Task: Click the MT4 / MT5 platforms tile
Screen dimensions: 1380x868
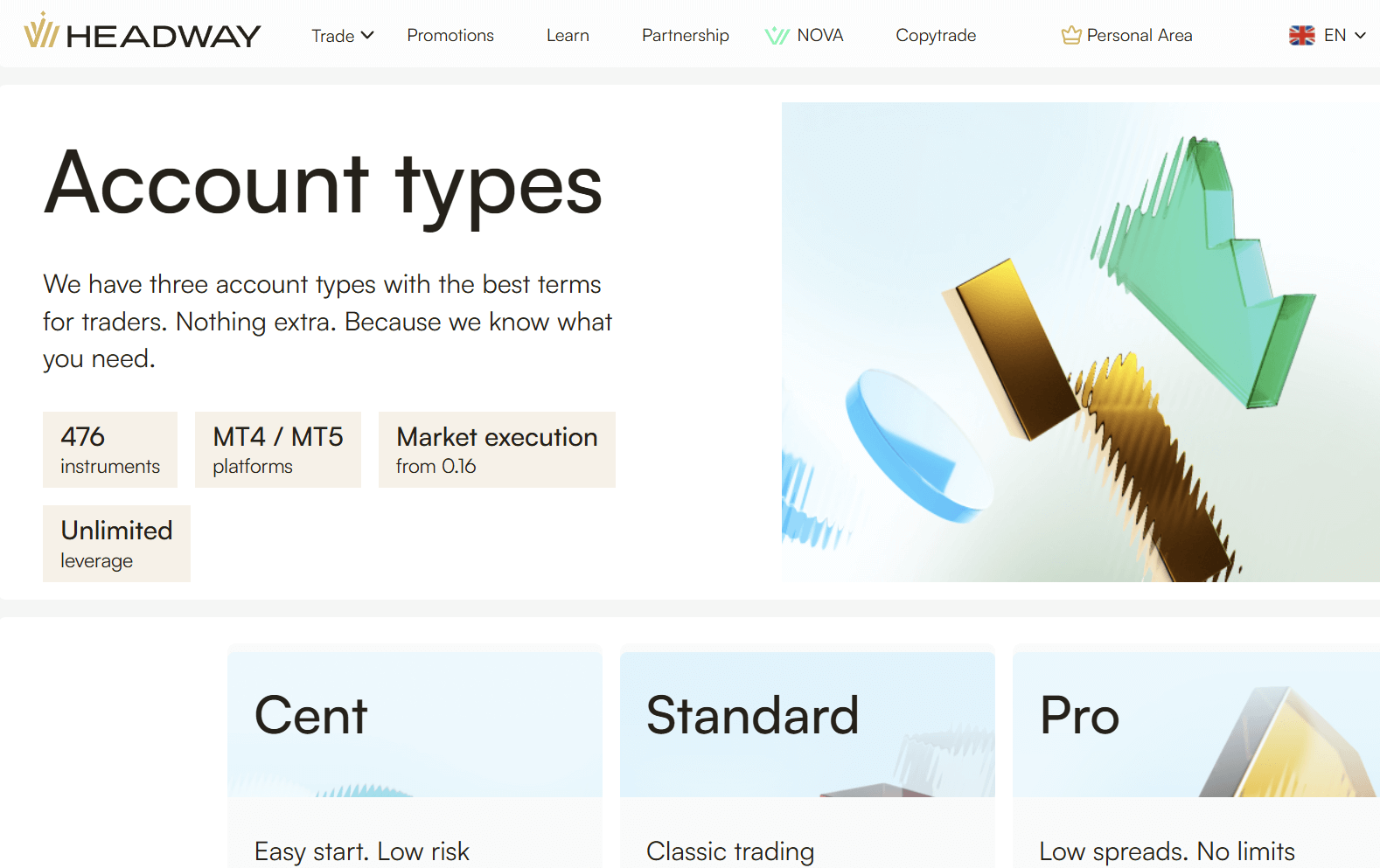Action: (x=278, y=449)
